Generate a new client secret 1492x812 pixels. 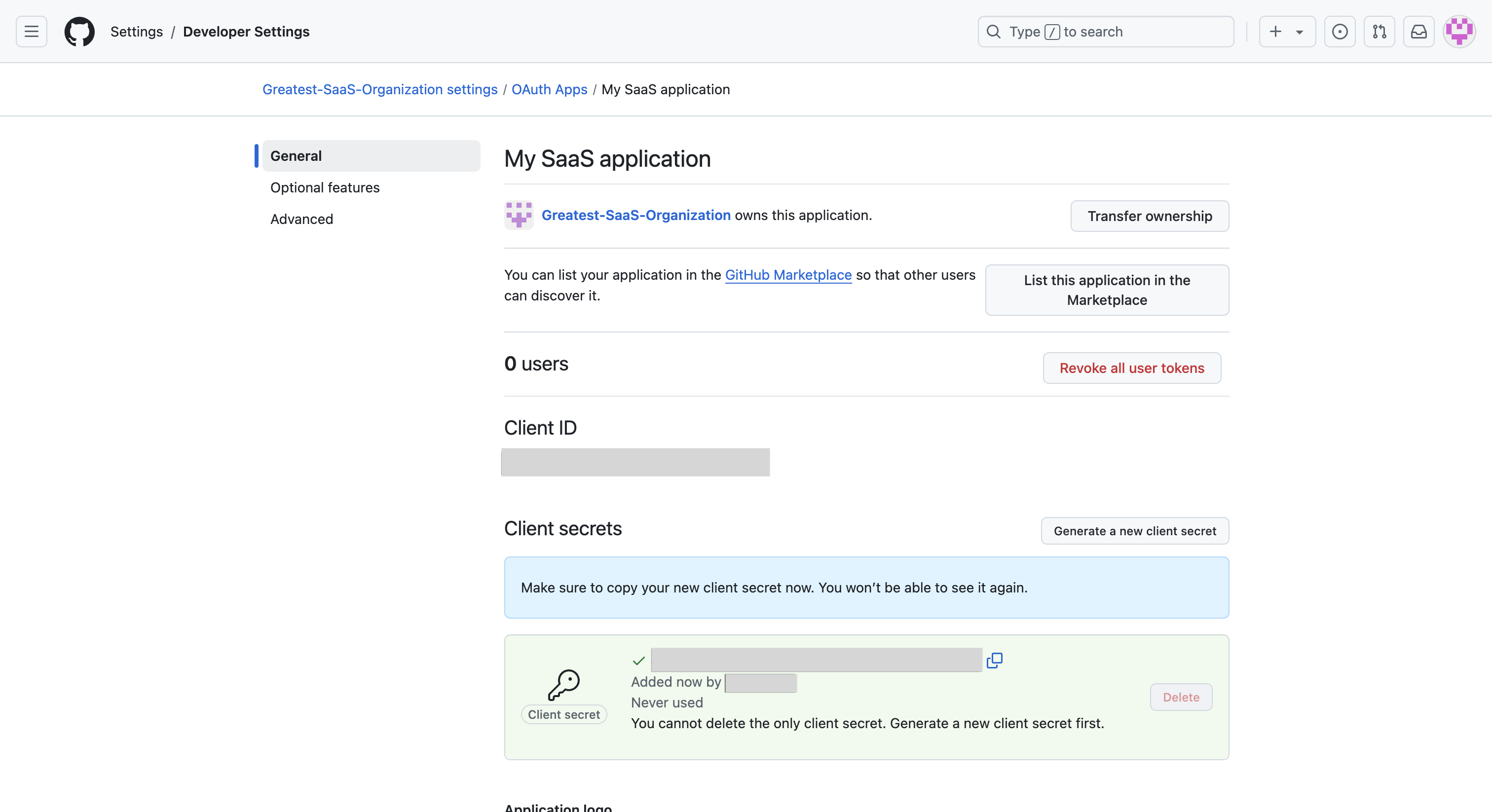click(x=1135, y=530)
